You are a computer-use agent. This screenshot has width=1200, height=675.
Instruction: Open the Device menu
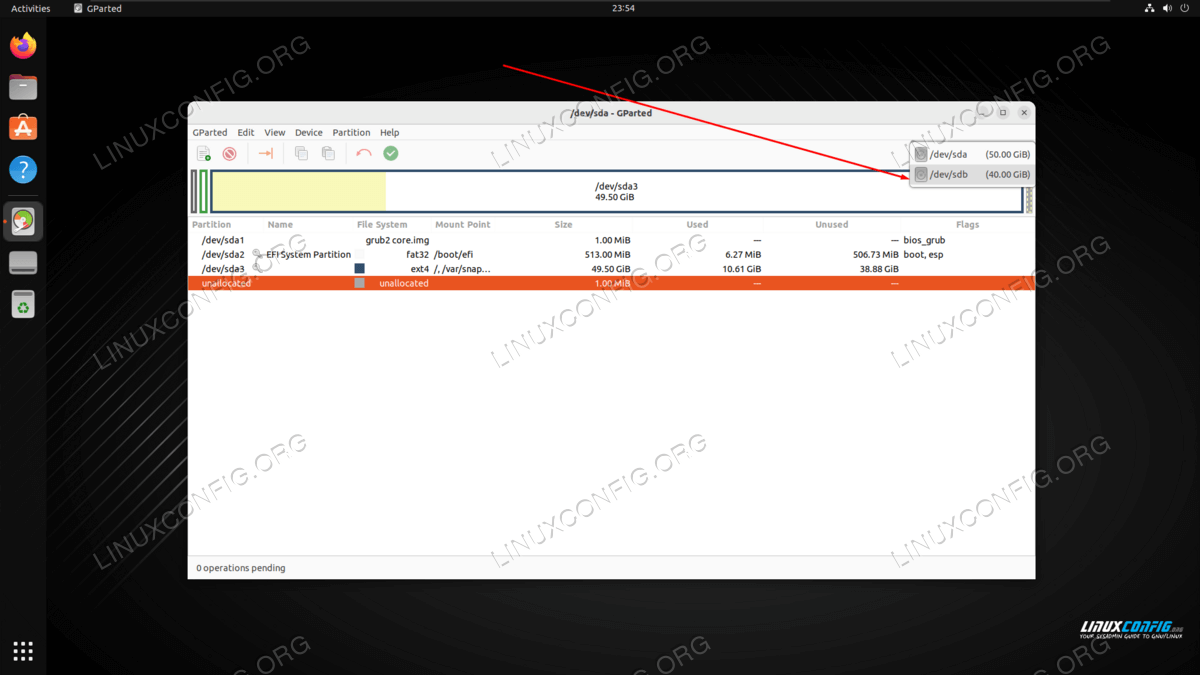(309, 133)
